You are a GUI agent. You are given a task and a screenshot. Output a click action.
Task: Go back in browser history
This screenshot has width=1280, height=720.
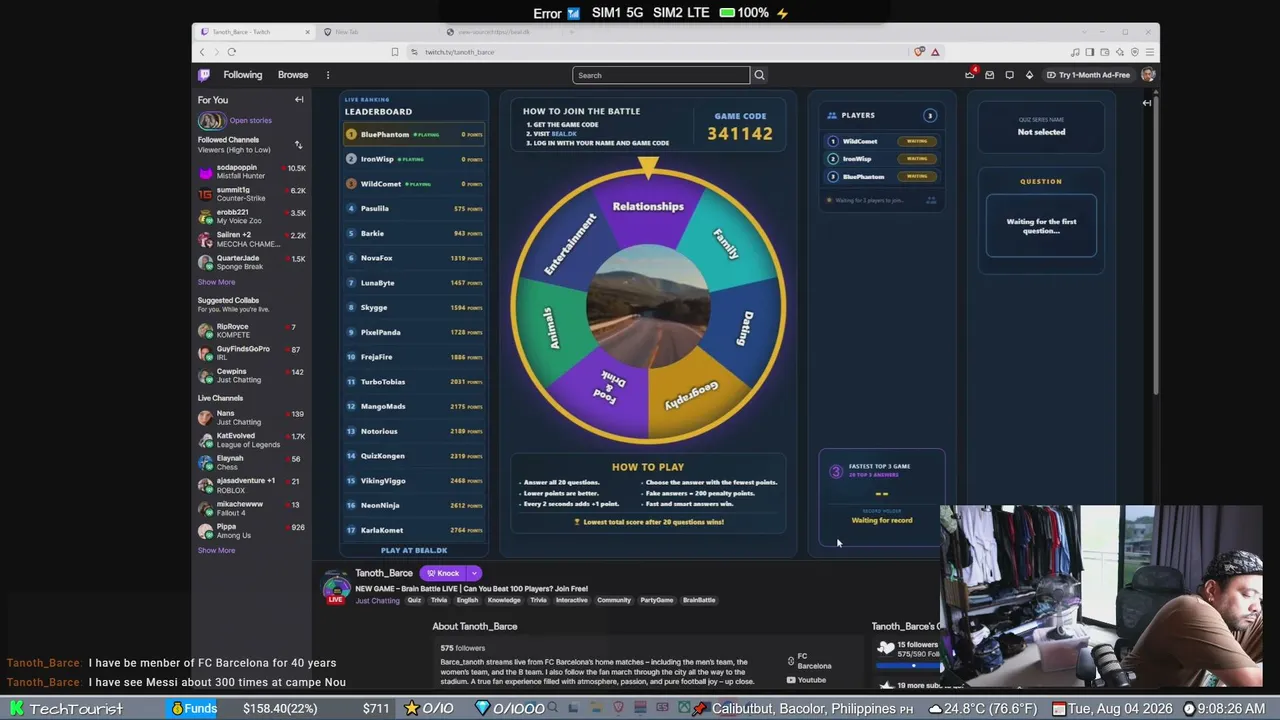click(202, 52)
